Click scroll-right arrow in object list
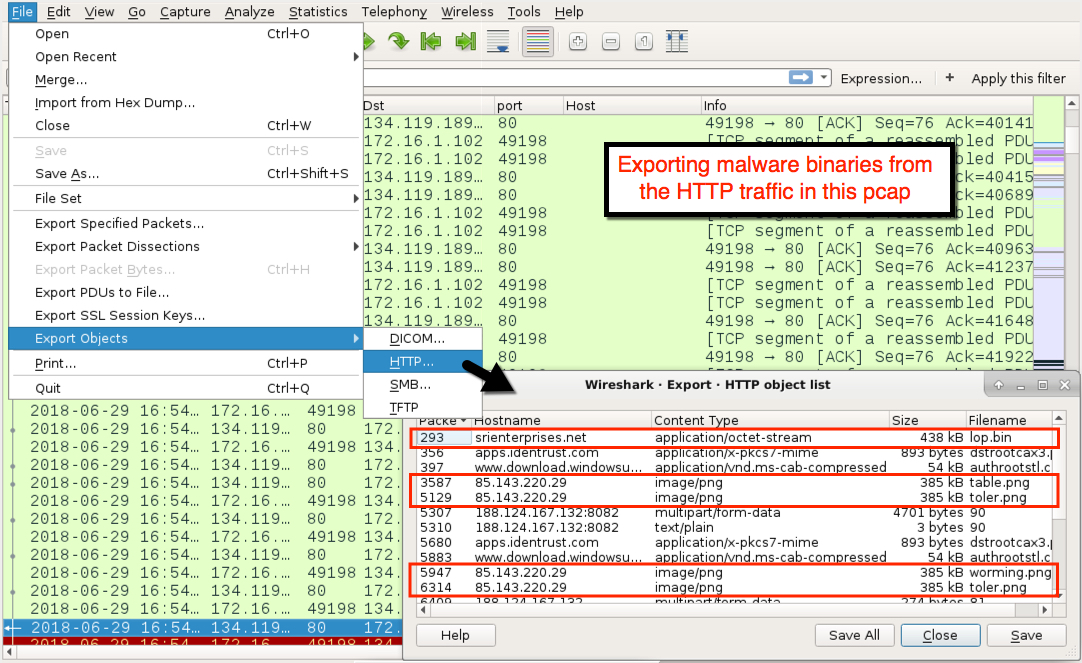This screenshot has width=1082, height=663. 1045,610
